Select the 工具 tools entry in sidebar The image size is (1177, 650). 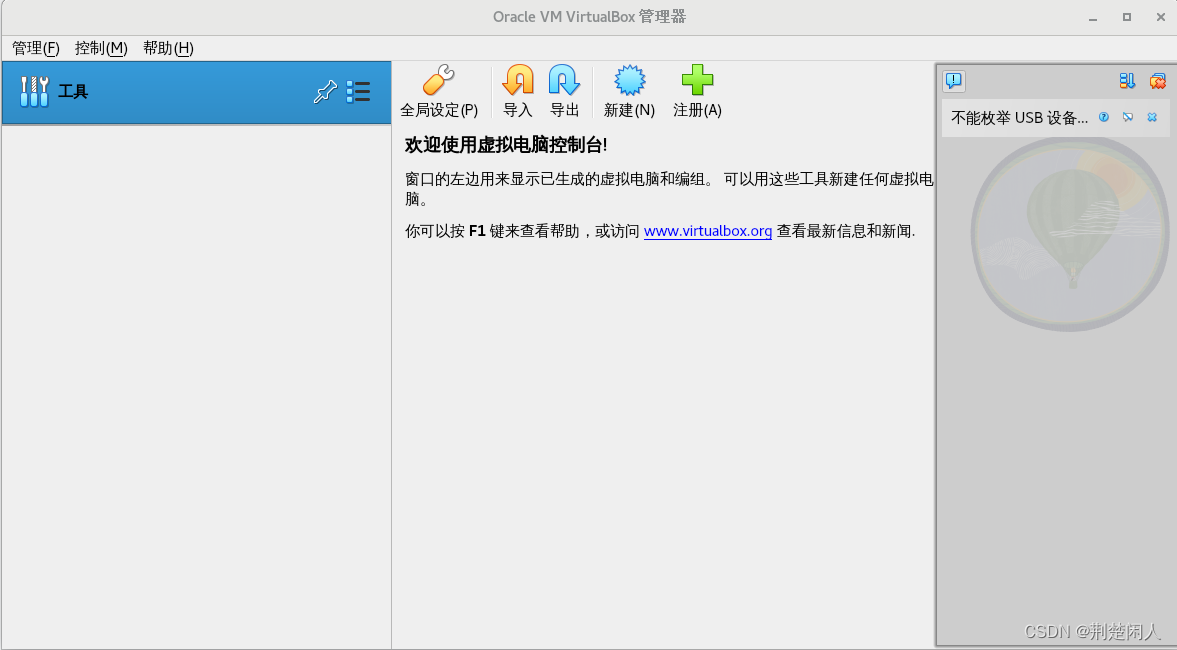click(197, 92)
